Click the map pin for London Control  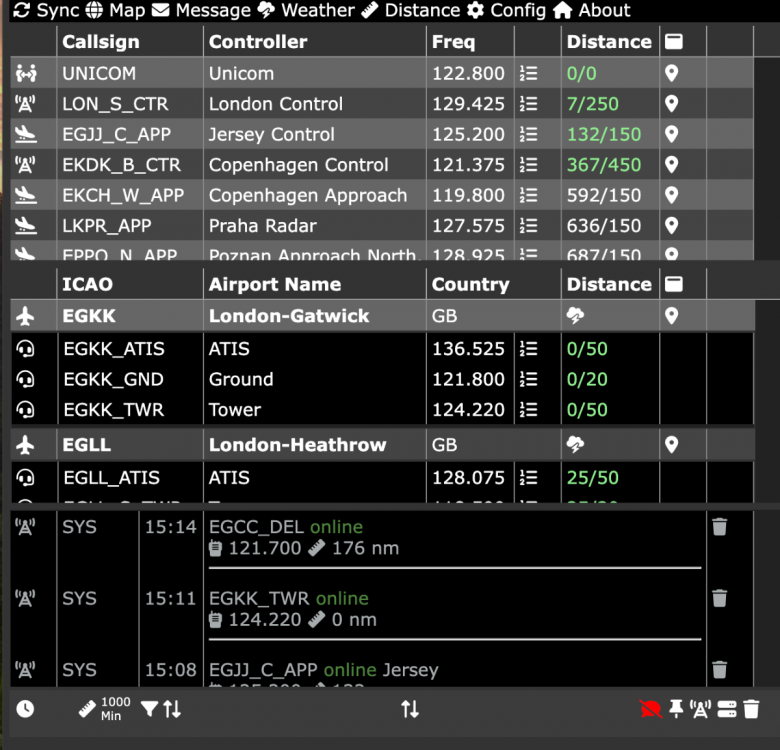pos(672,104)
